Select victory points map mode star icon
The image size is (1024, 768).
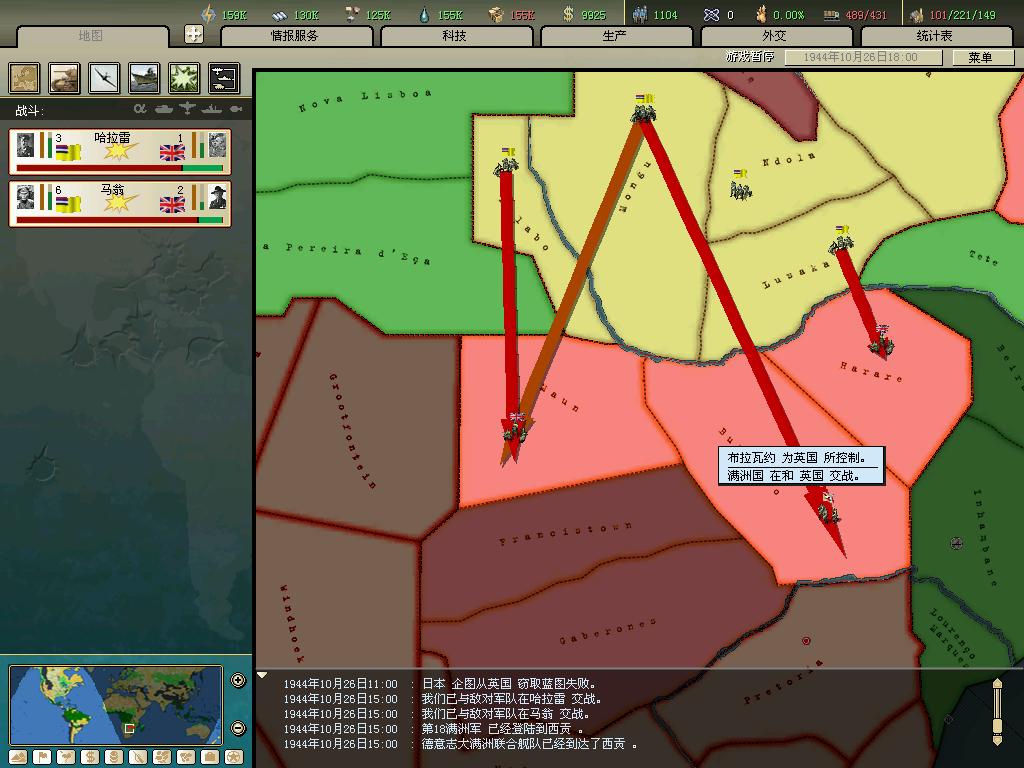[x=234, y=758]
